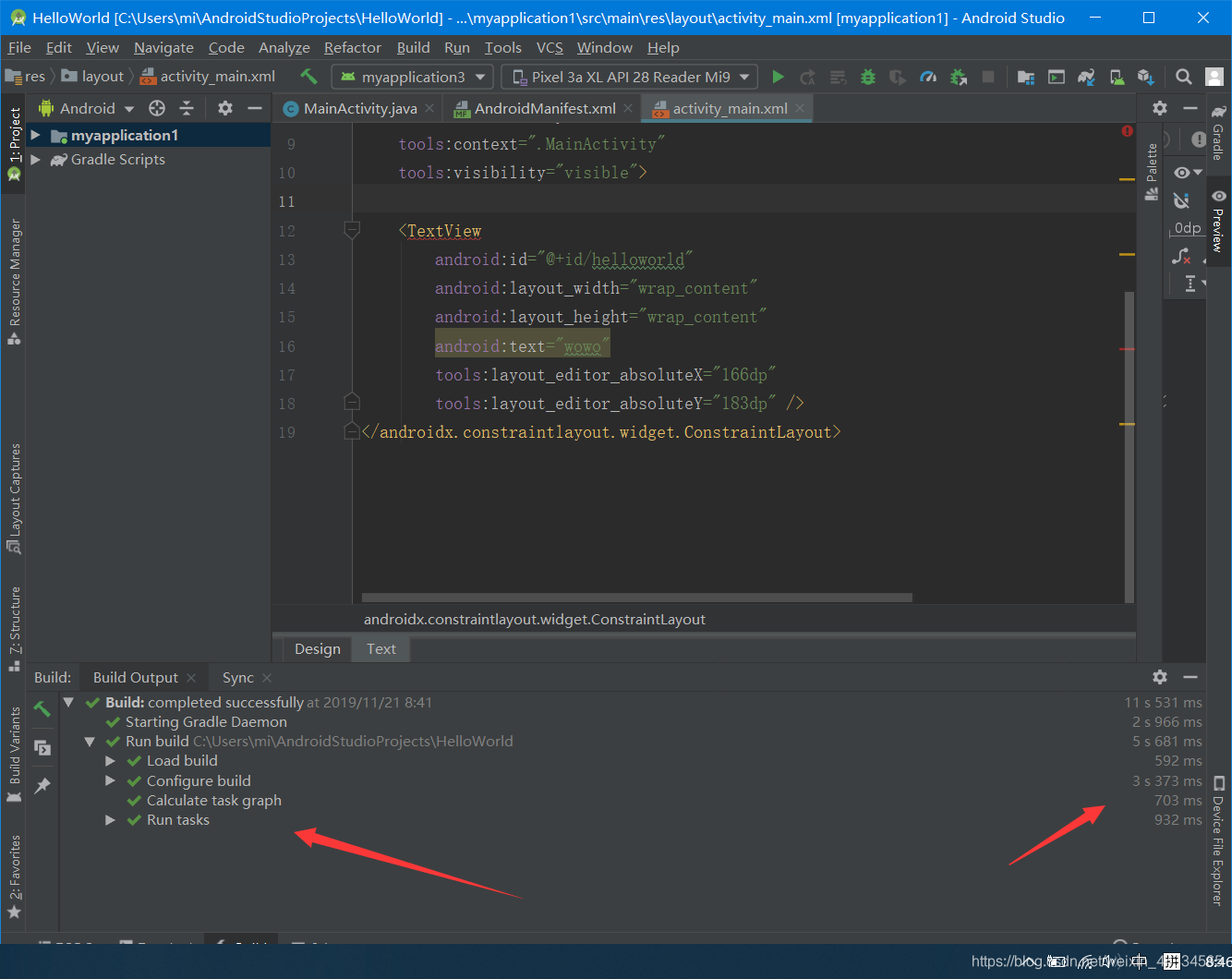
Task: Click the Apply Changes and Restart Activity icon
Action: click(x=808, y=77)
